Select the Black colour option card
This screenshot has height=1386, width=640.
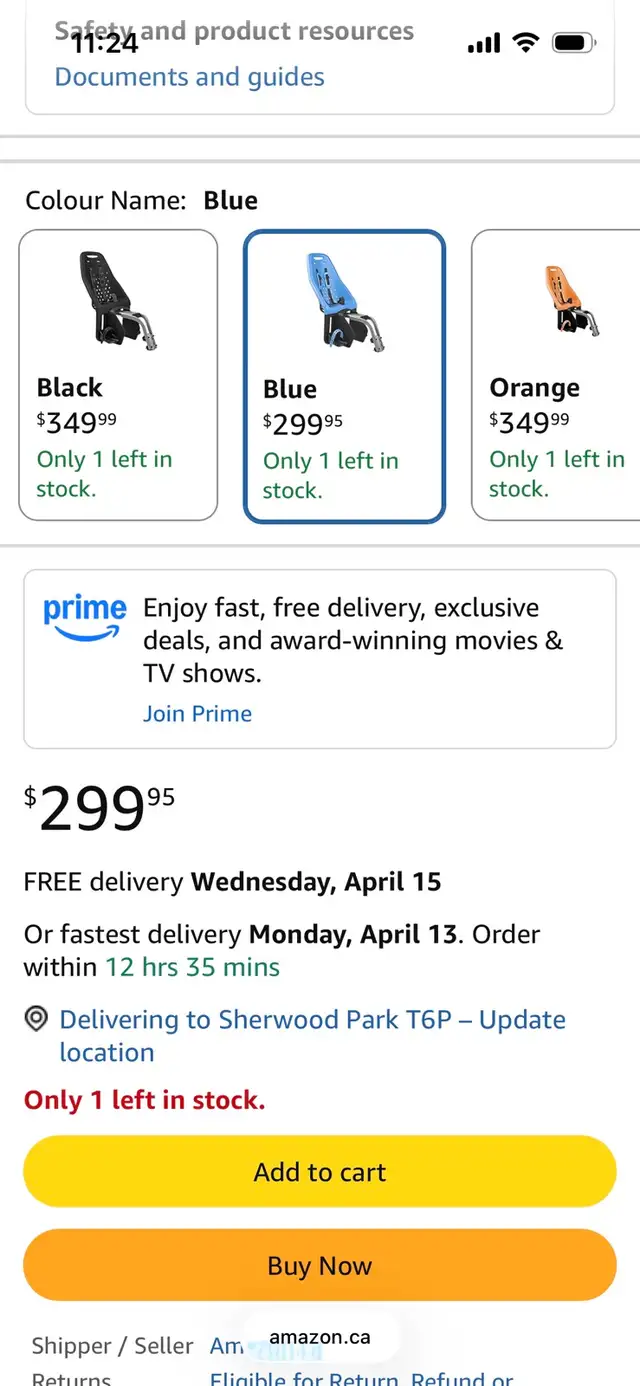[x=118, y=430]
